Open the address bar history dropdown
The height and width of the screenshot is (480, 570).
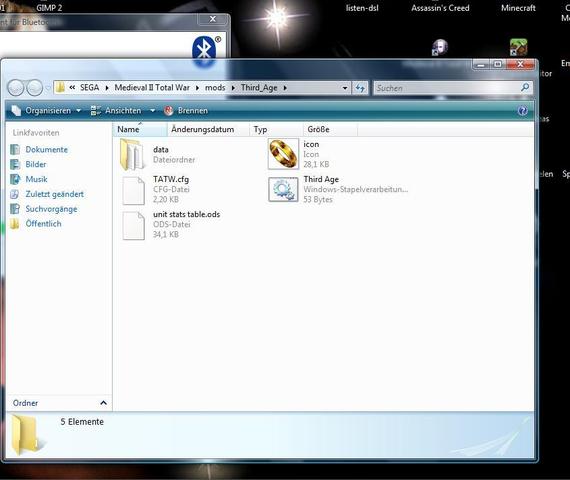pos(345,88)
